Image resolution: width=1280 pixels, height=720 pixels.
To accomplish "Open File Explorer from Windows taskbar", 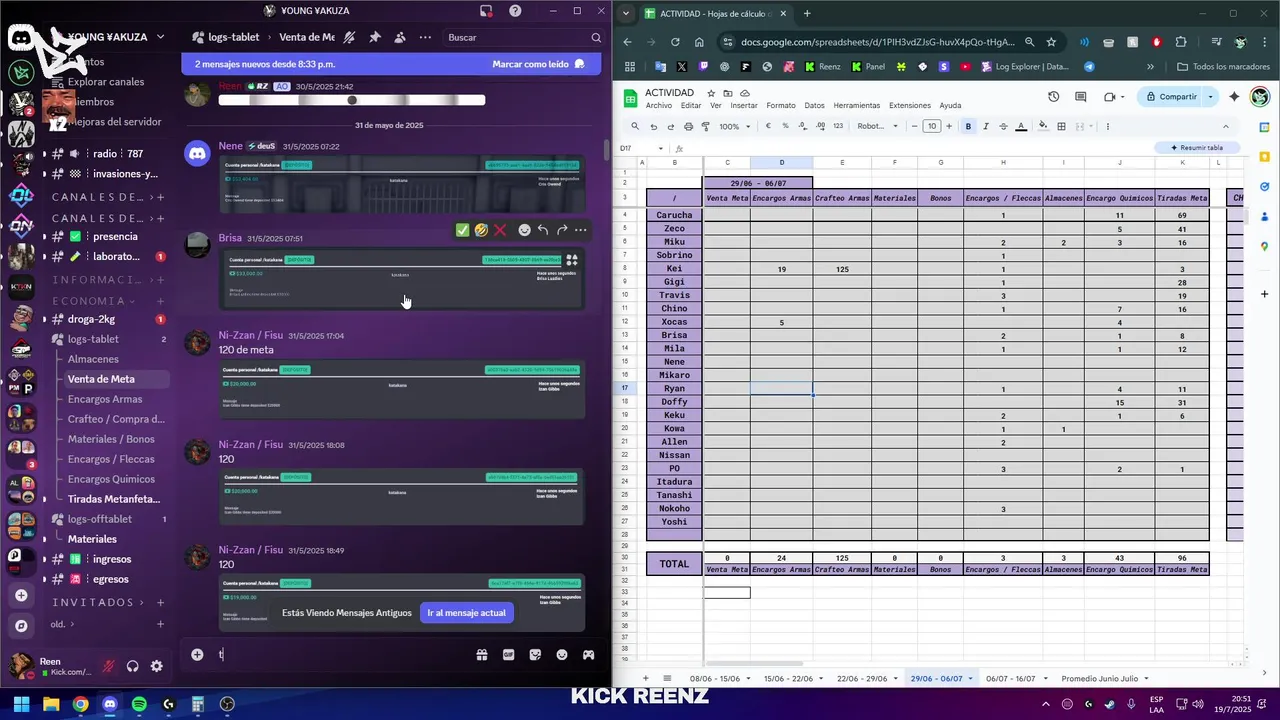I will coord(51,704).
